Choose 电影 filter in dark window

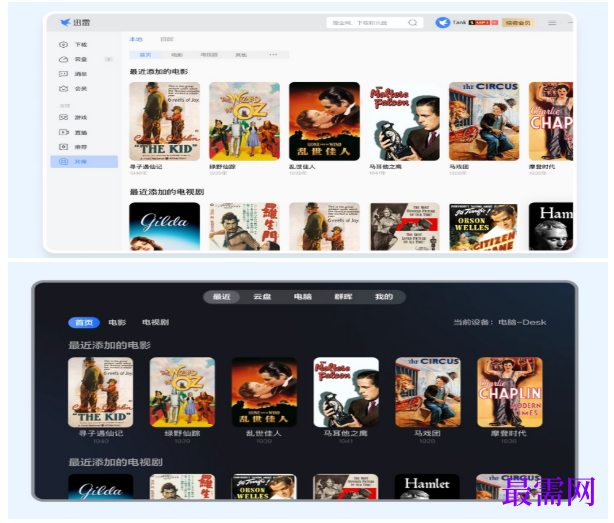tap(117, 323)
